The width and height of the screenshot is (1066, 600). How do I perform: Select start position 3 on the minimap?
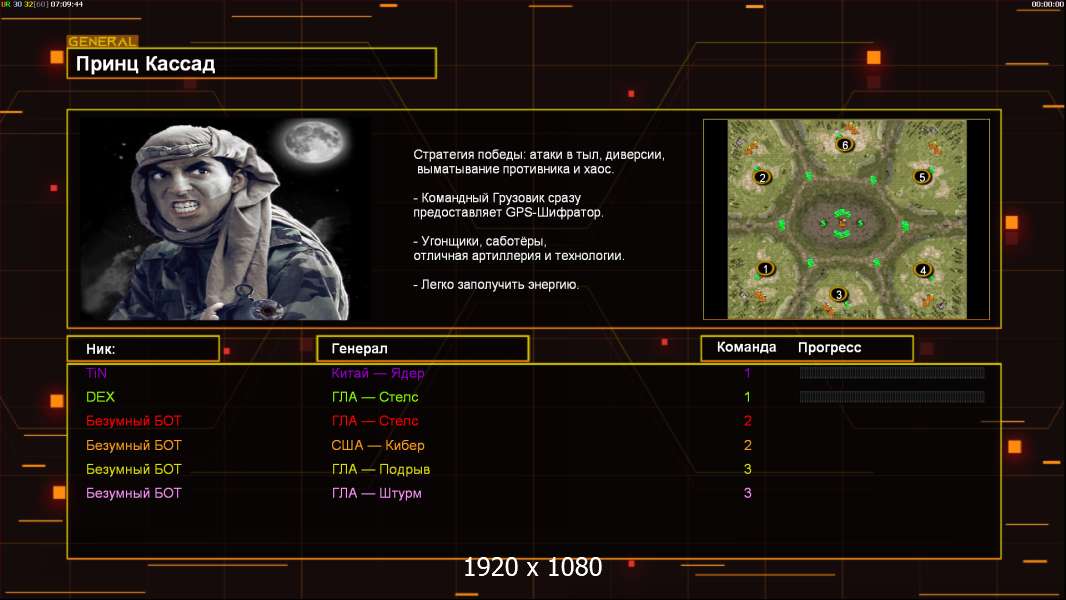(839, 294)
